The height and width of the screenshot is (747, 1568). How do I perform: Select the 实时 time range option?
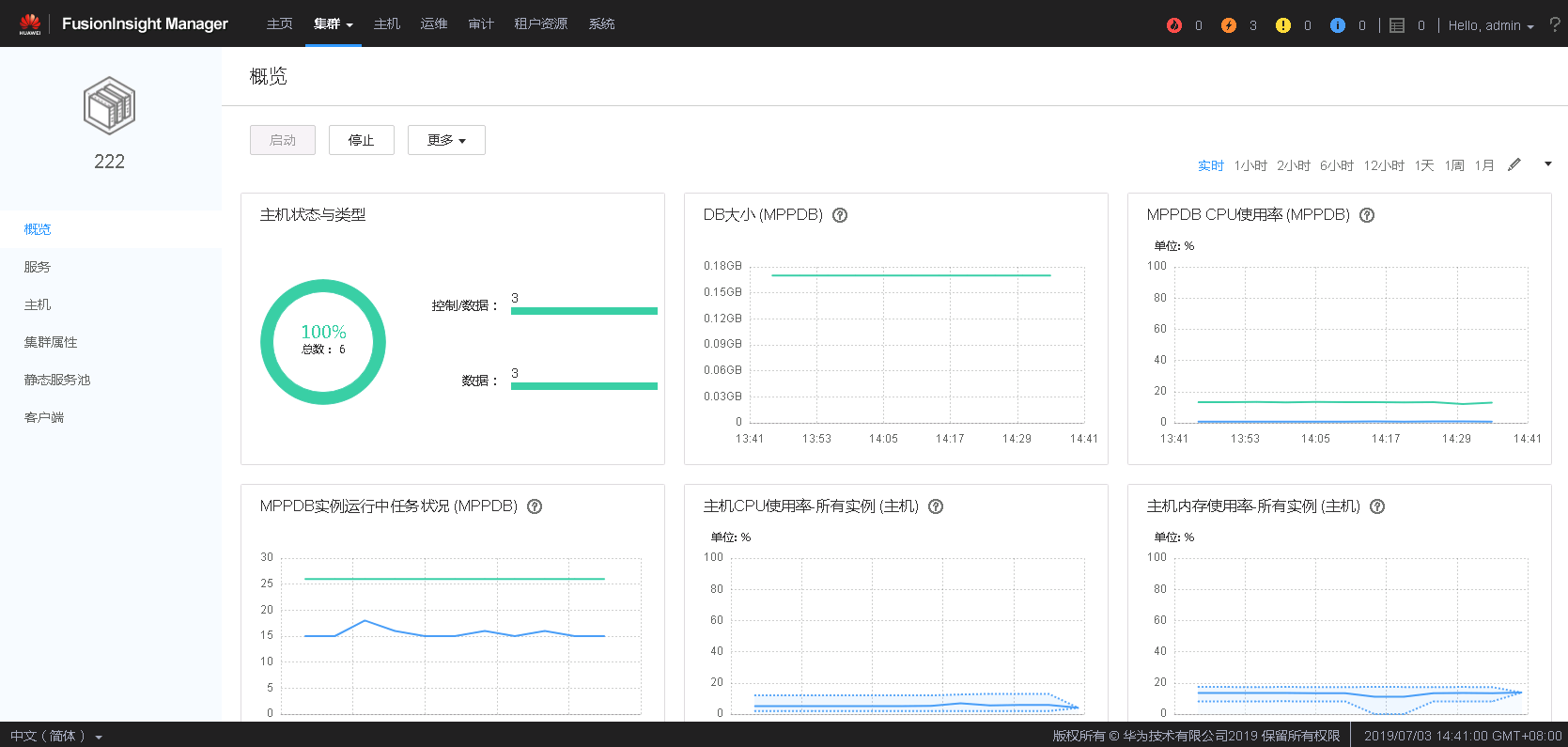coord(1210,165)
